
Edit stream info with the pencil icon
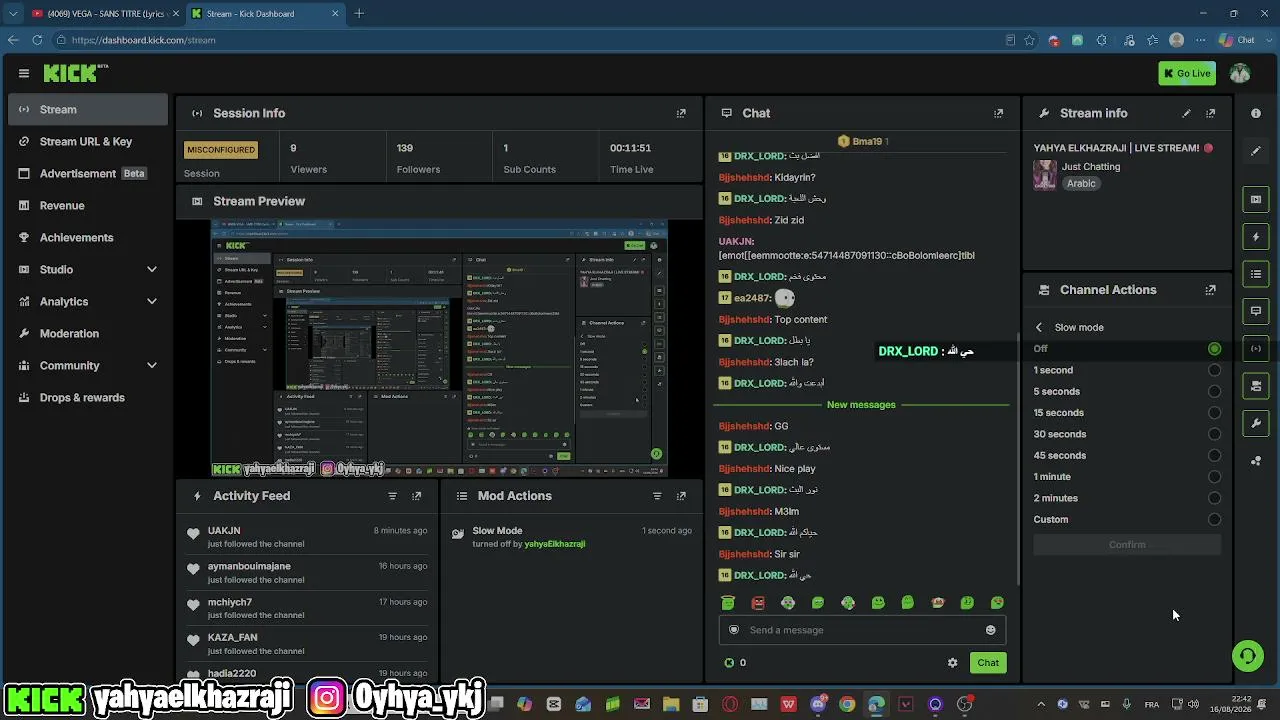1186,113
